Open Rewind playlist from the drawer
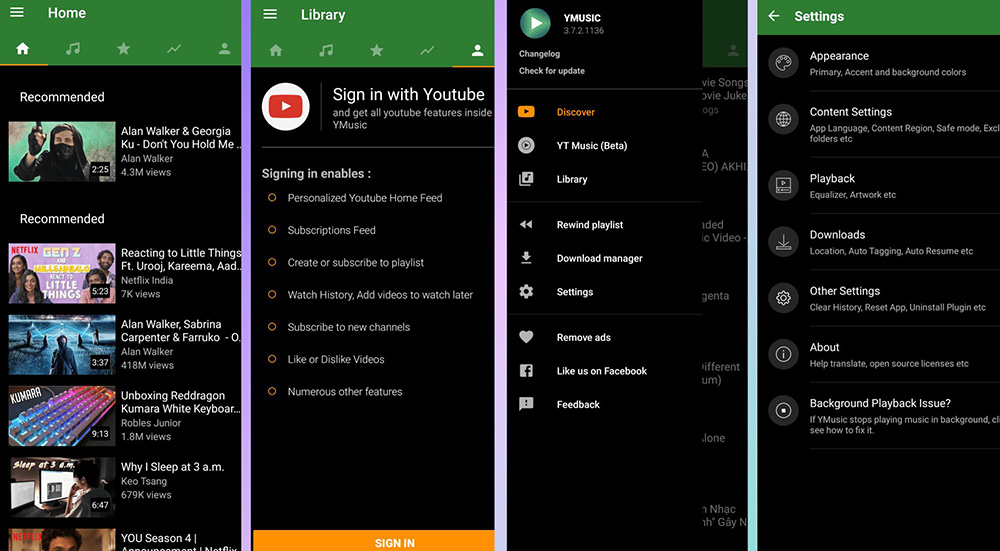1000x551 pixels. [589, 225]
